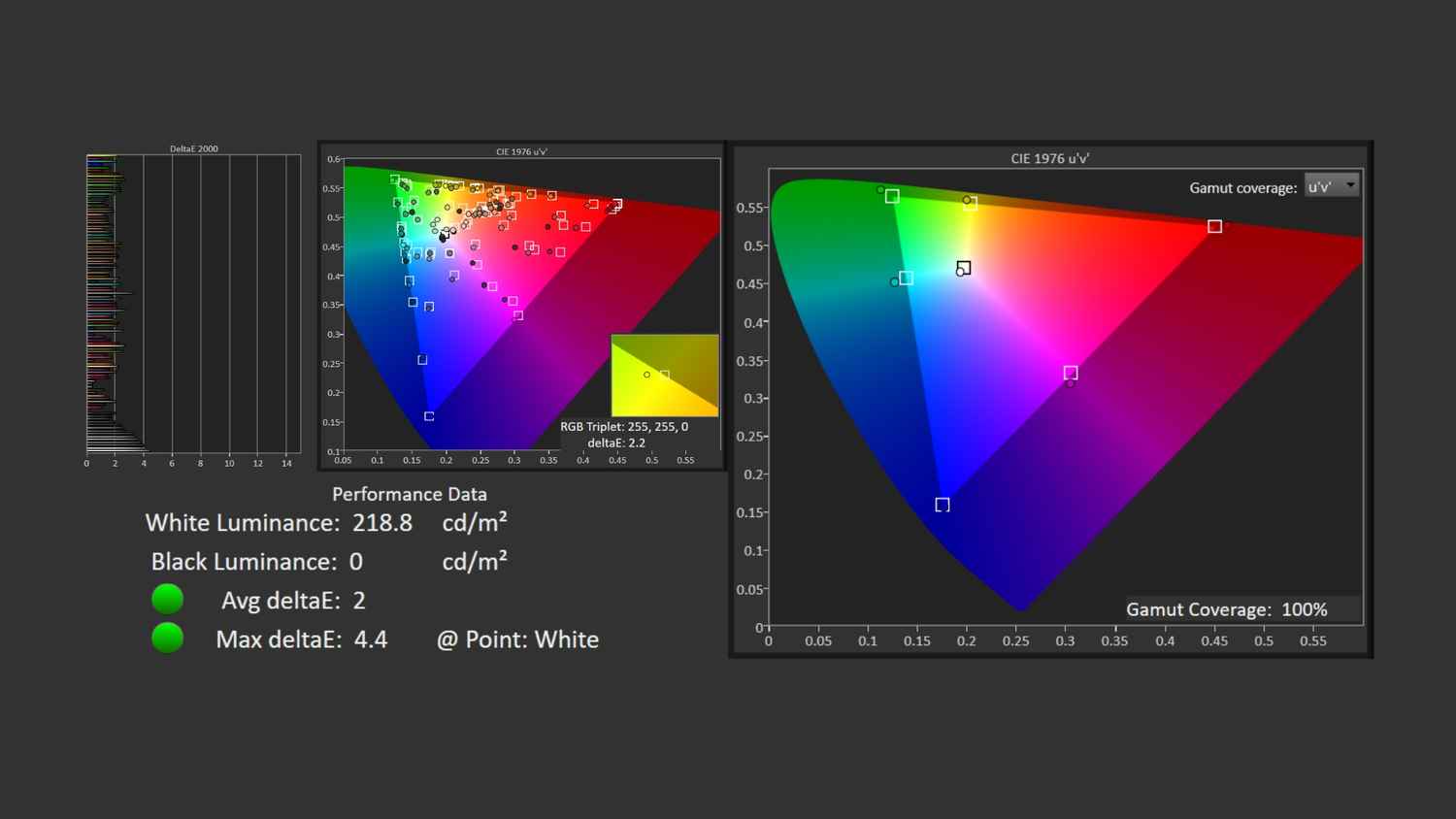1456x819 pixels.
Task: Click the blue primary target square in large chart
Action: click(x=943, y=505)
